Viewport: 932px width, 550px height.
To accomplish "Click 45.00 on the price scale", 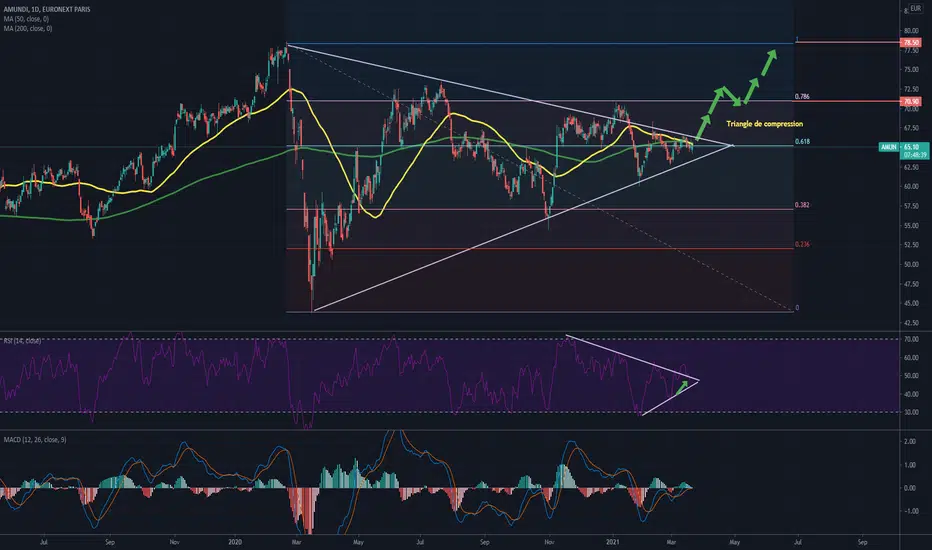I will 911,303.
